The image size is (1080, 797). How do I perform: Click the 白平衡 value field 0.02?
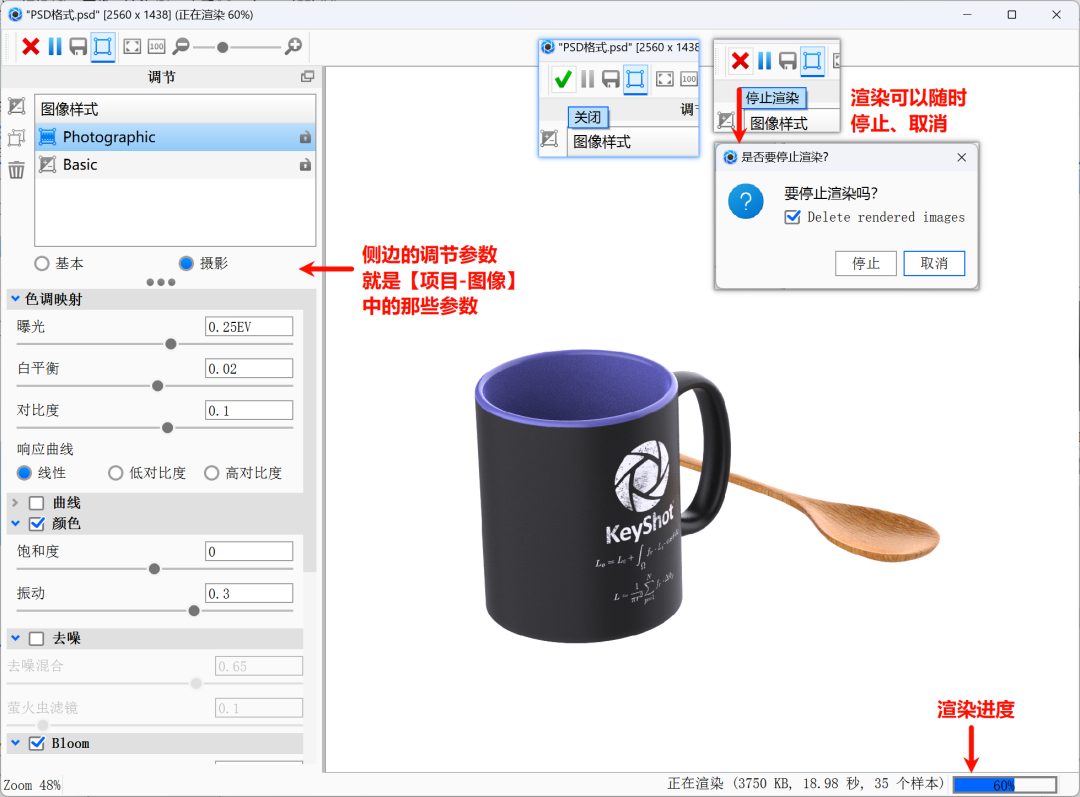click(249, 369)
